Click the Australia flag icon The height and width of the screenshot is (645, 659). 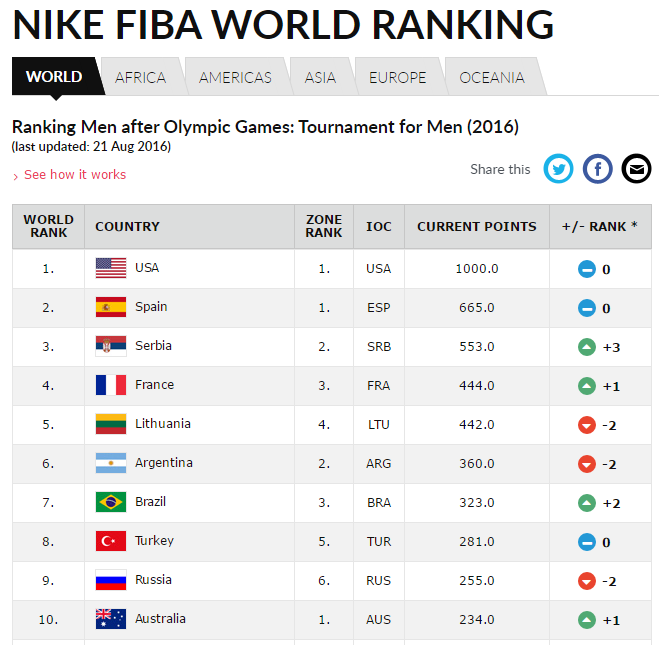111,619
